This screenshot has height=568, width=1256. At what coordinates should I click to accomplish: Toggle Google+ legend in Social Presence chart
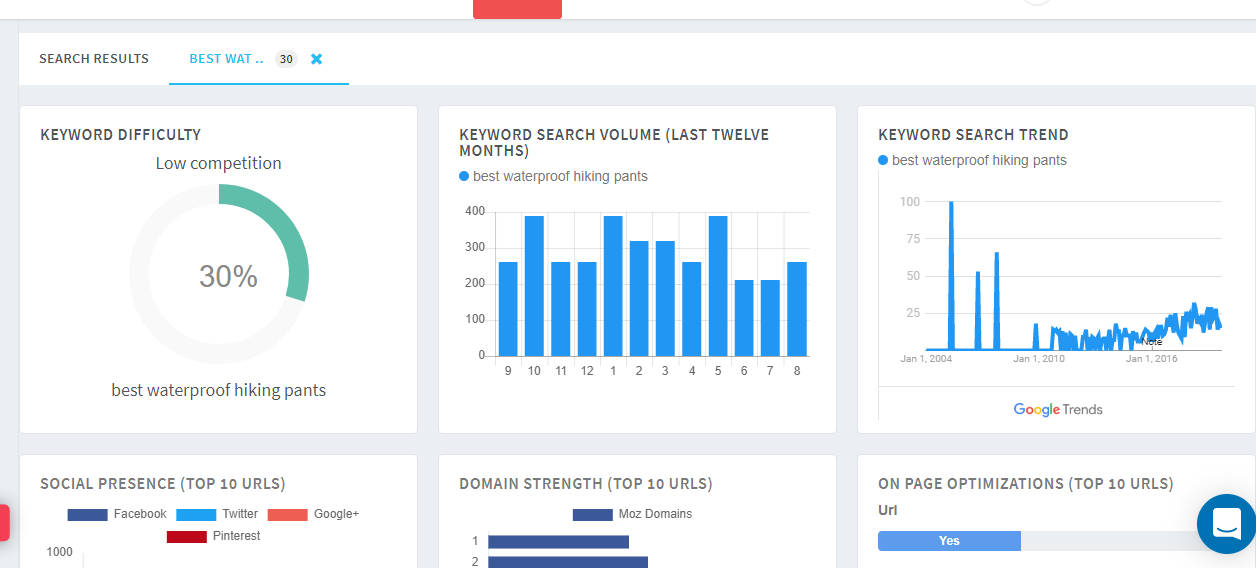[x=313, y=514]
